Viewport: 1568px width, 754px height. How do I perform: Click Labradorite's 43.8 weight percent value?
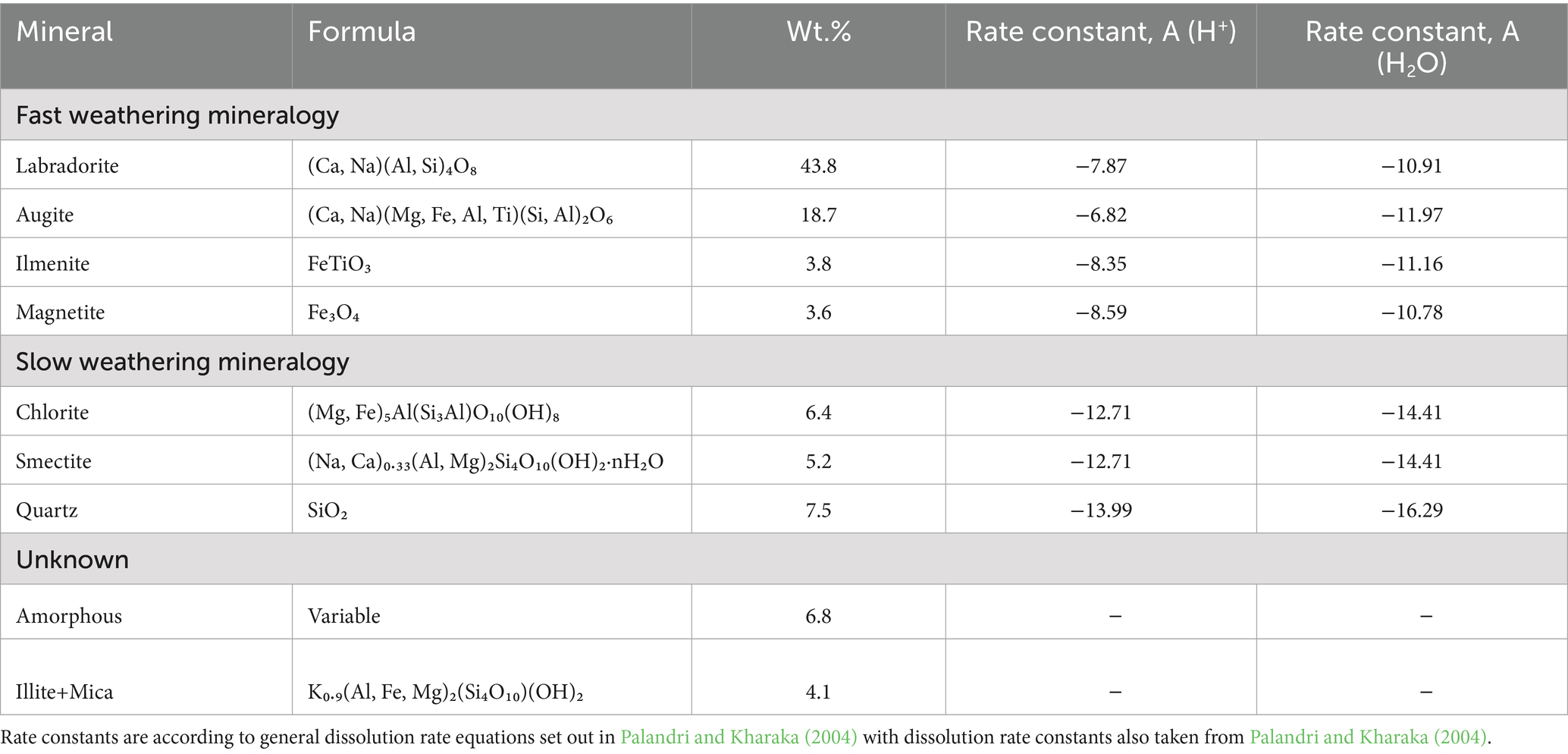[818, 166]
